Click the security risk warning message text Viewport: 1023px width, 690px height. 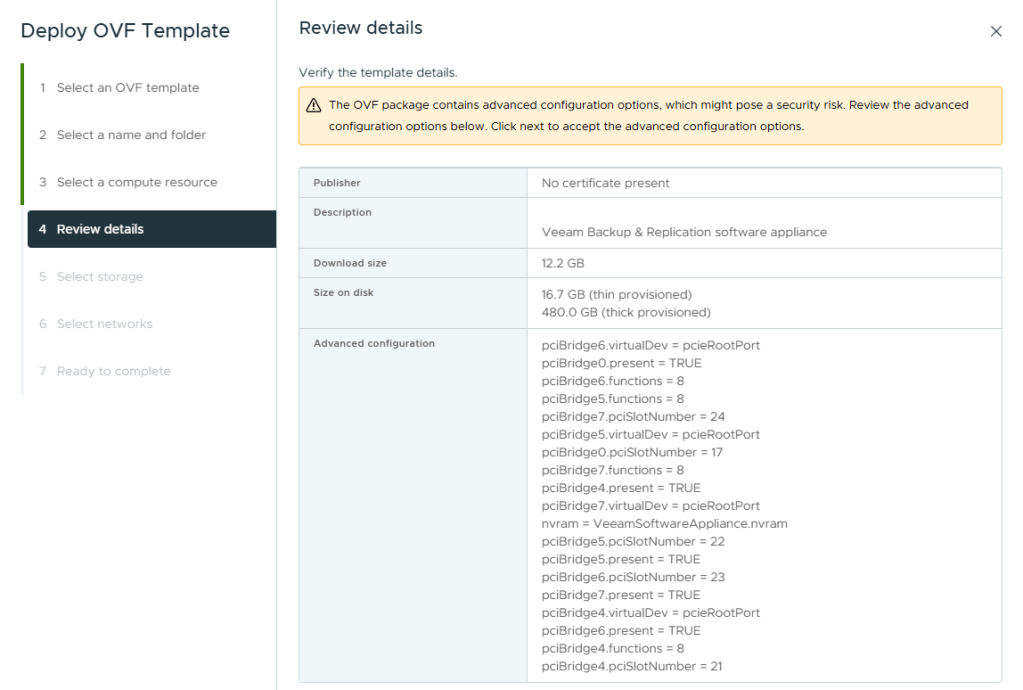click(648, 116)
